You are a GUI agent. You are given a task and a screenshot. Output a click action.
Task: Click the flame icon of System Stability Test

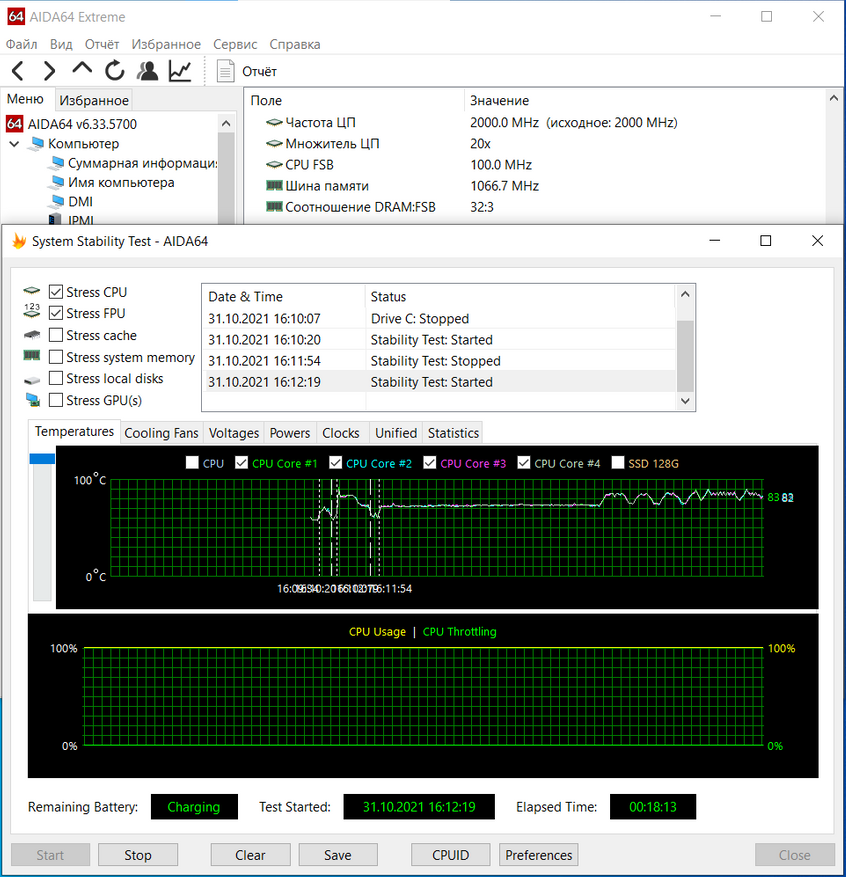click(x=19, y=241)
